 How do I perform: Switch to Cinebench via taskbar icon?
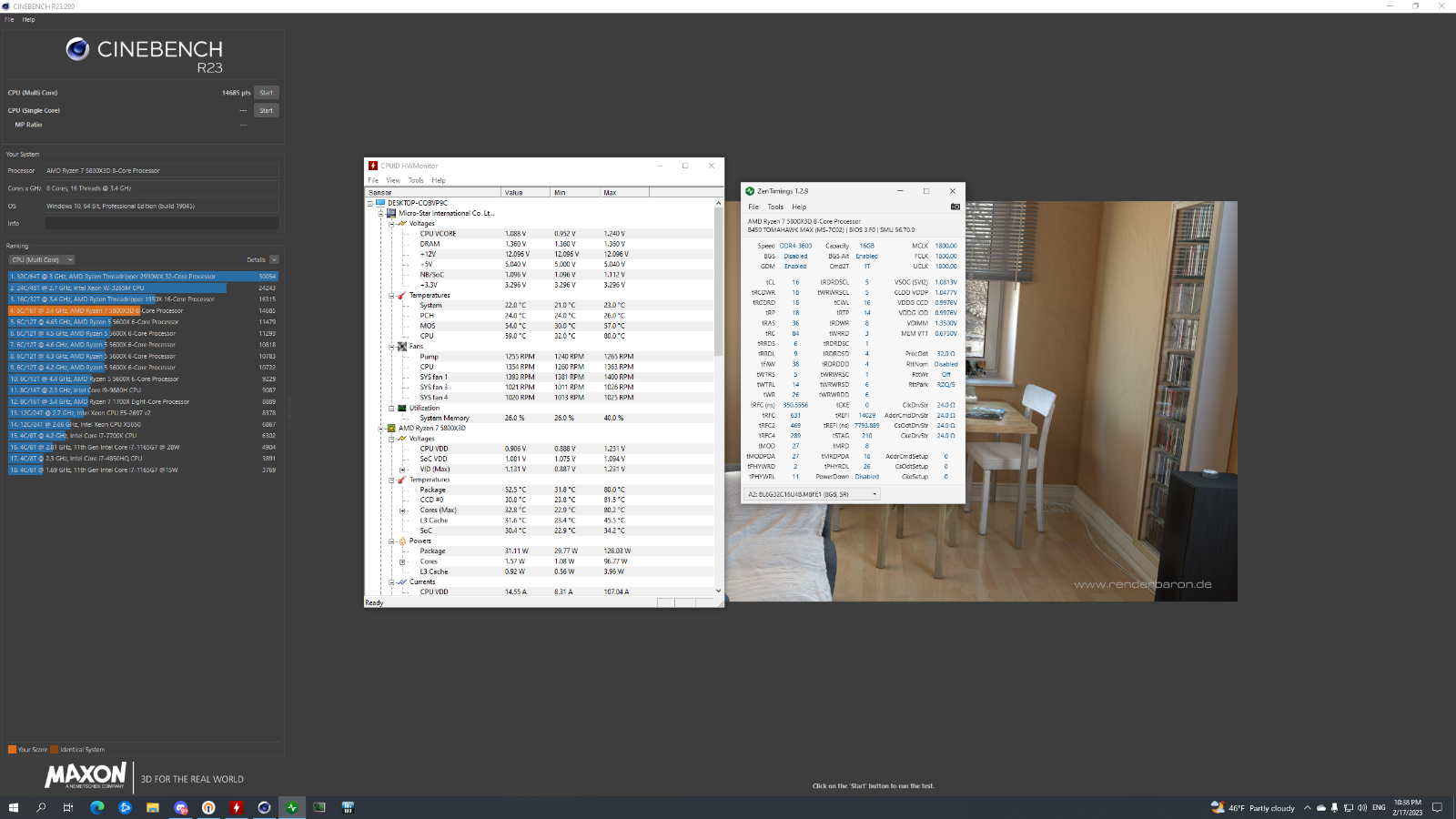coord(264,807)
